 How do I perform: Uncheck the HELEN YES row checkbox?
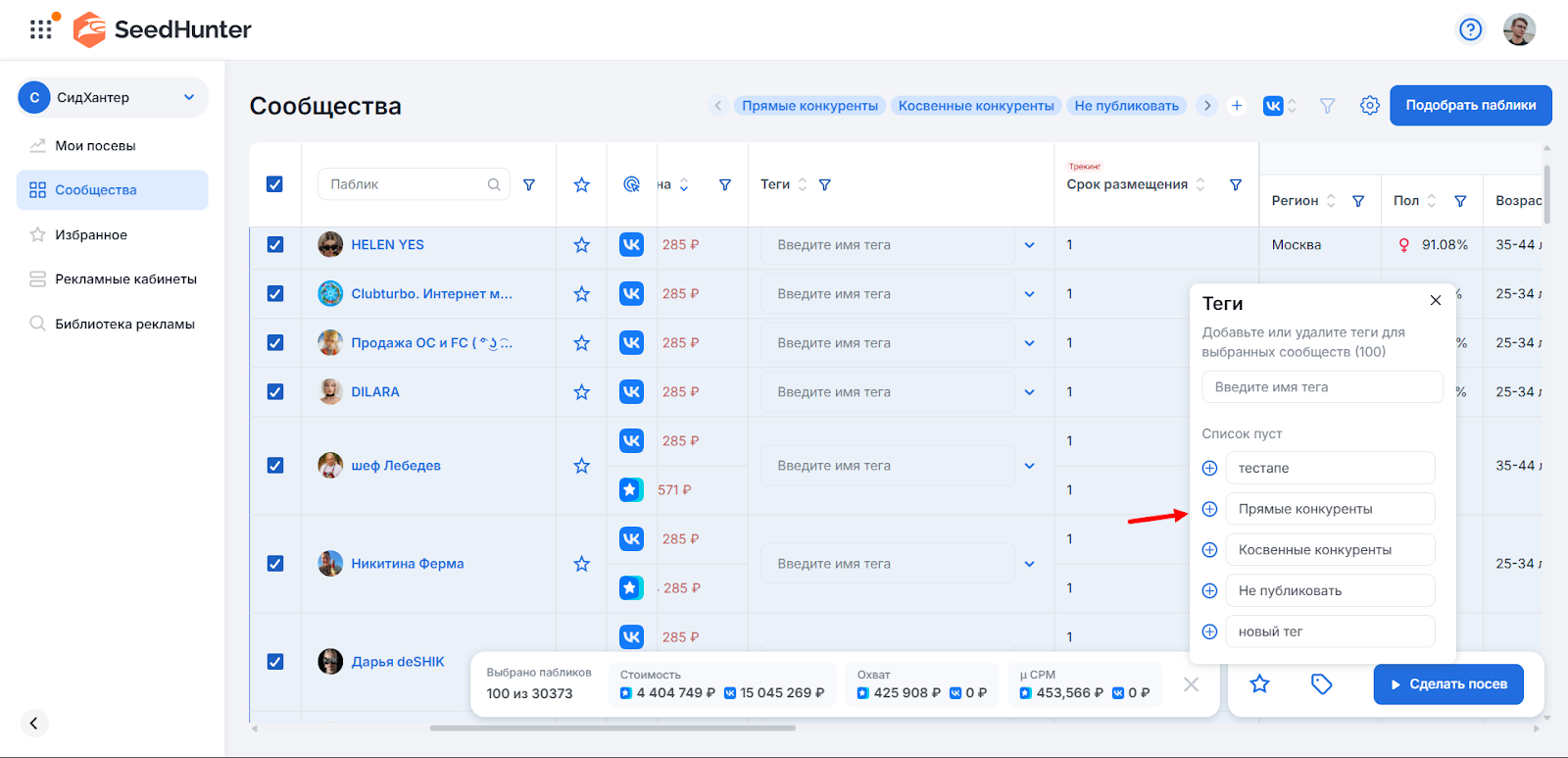click(x=275, y=245)
